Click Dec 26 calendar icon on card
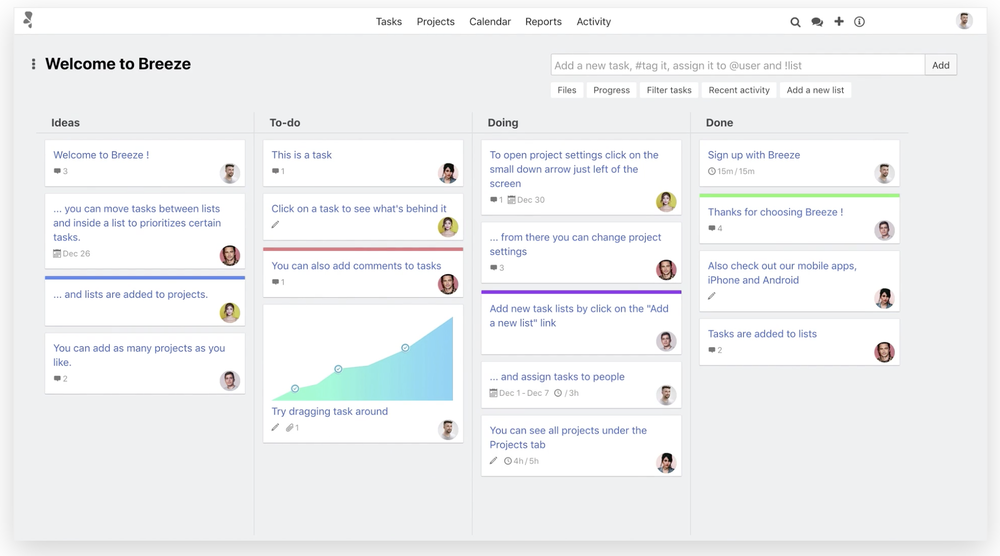The image size is (1000, 556). 57,253
